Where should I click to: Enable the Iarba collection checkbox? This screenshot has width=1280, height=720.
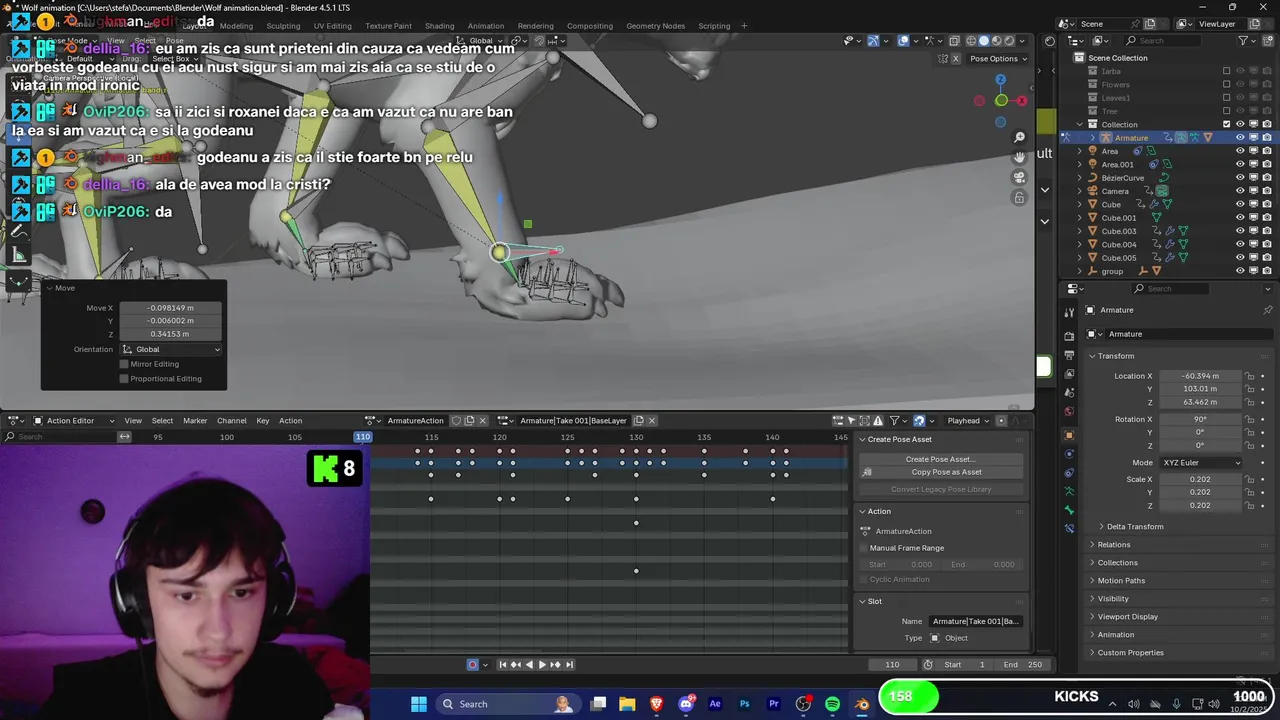point(1227,71)
